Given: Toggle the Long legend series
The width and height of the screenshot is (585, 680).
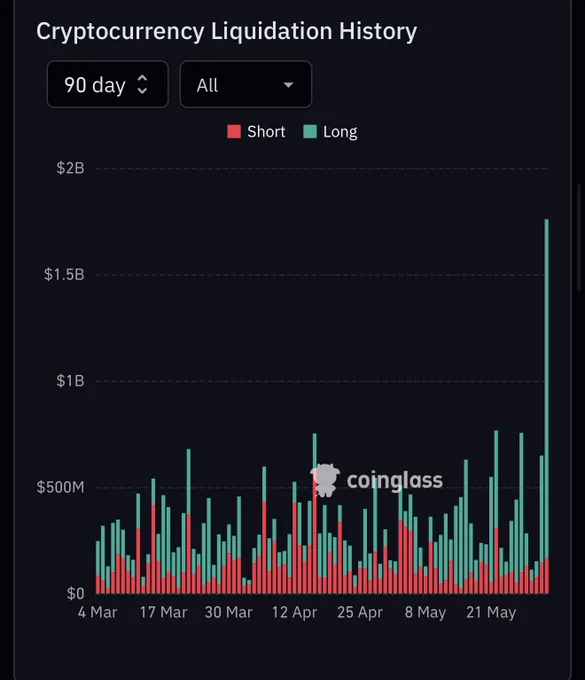Looking at the screenshot, I should (330, 131).
